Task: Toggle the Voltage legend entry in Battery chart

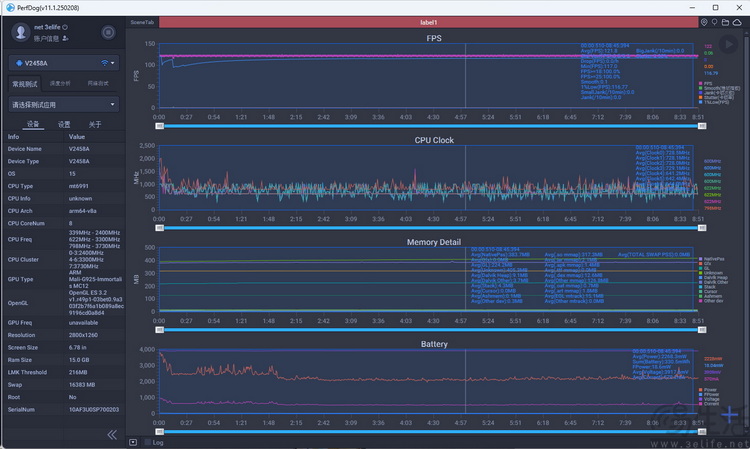Action: pyautogui.click(x=709, y=399)
